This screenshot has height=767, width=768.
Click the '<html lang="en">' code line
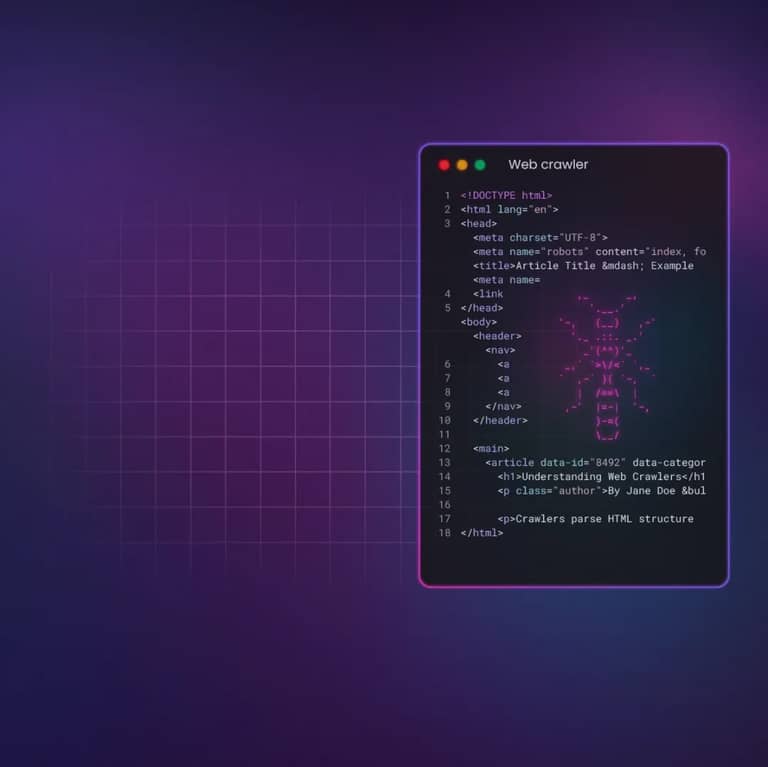pos(509,210)
